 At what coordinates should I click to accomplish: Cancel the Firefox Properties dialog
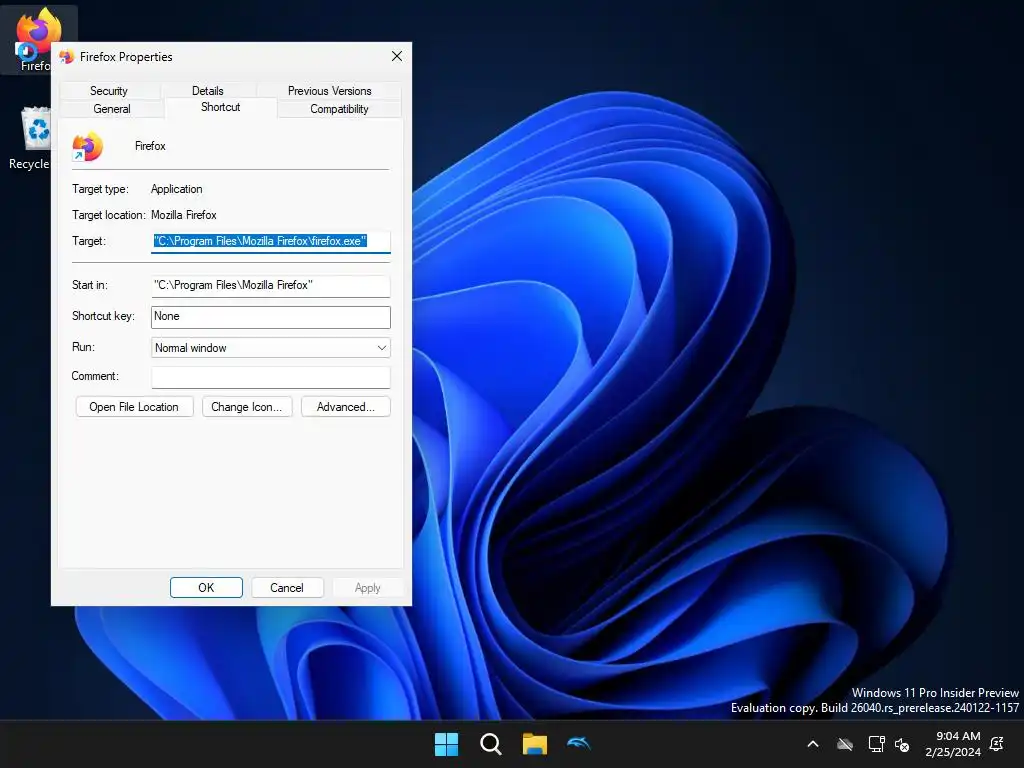pos(287,588)
